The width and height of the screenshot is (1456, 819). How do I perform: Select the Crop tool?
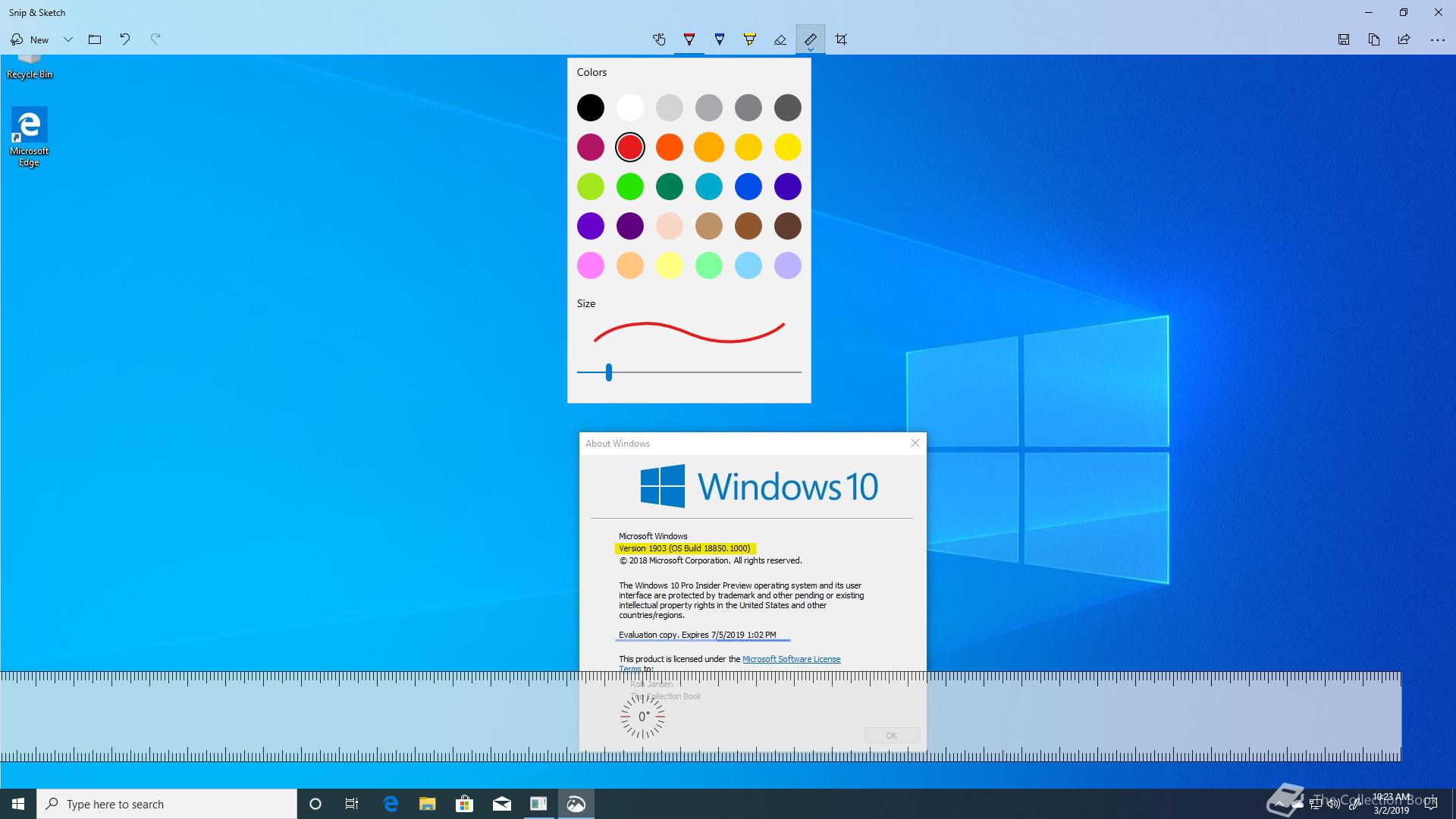[841, 39]
